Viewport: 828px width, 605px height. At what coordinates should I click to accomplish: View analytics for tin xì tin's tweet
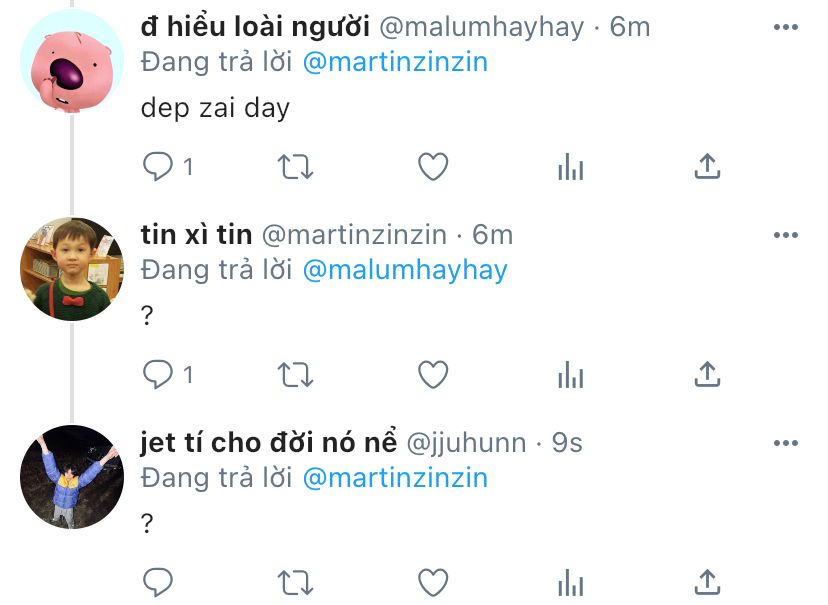[570, 374]
